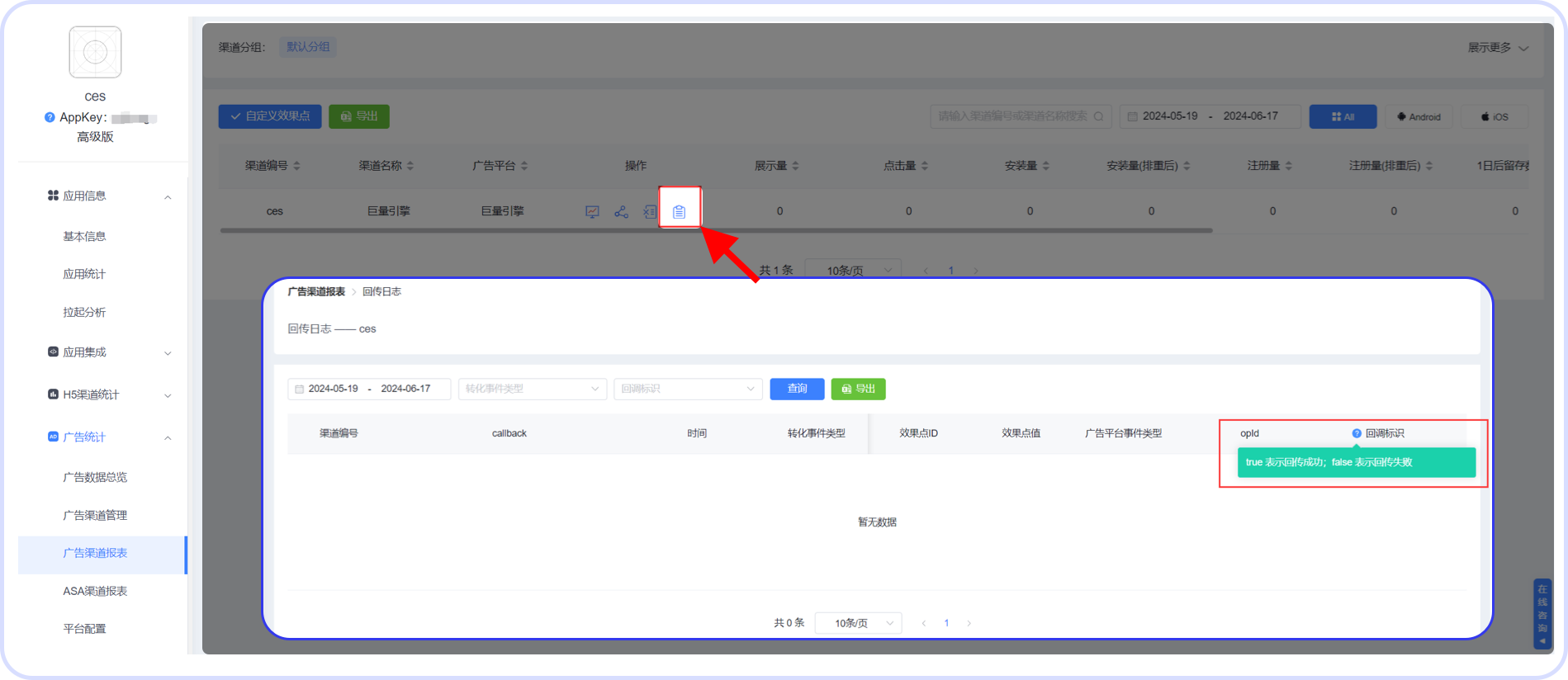Go to the previous page in the channel table
The height and width of the screenshot is (680, 1568).
[x=926, y=271]
